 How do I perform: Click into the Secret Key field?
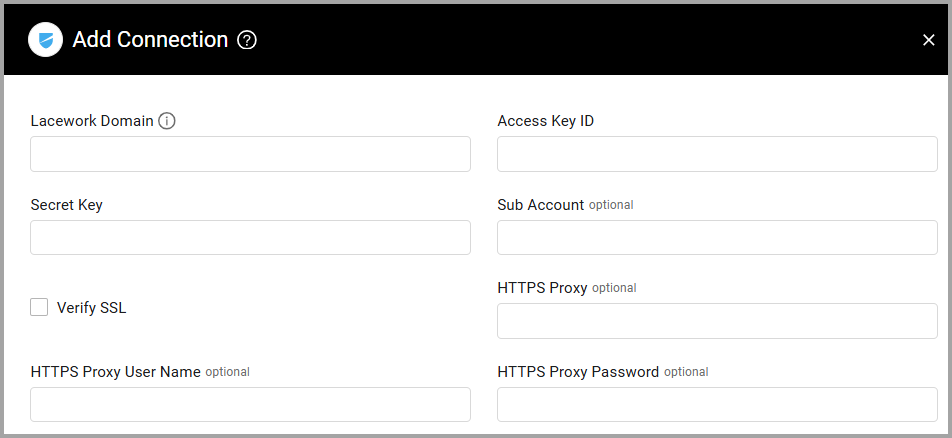tap(250, 238)
